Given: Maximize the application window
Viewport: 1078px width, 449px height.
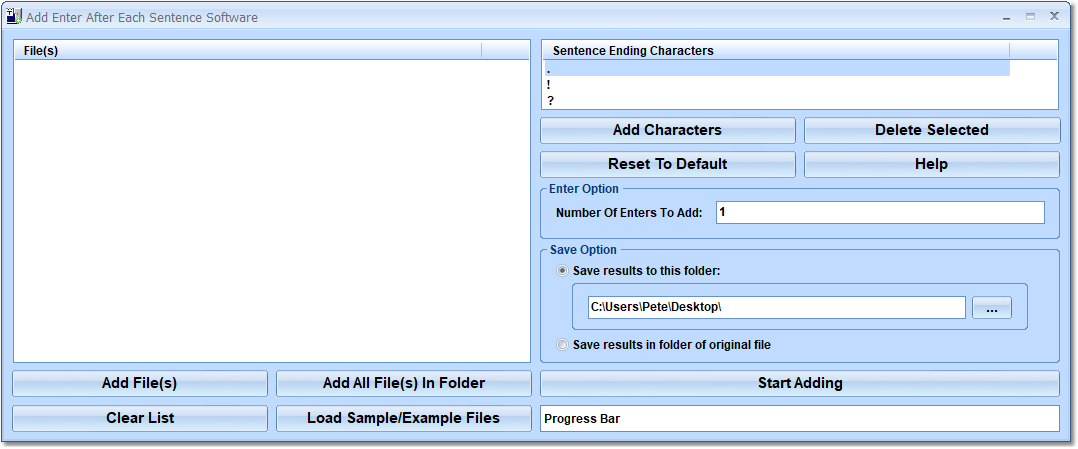Looking at the screenshot, I should point(1030,17).
